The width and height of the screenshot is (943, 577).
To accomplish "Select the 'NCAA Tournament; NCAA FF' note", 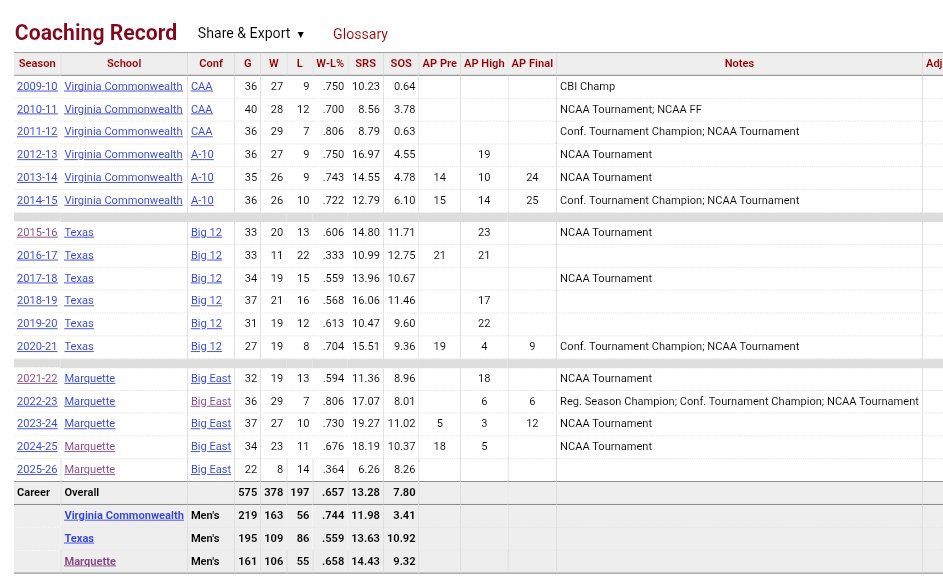I will (631, 109).
